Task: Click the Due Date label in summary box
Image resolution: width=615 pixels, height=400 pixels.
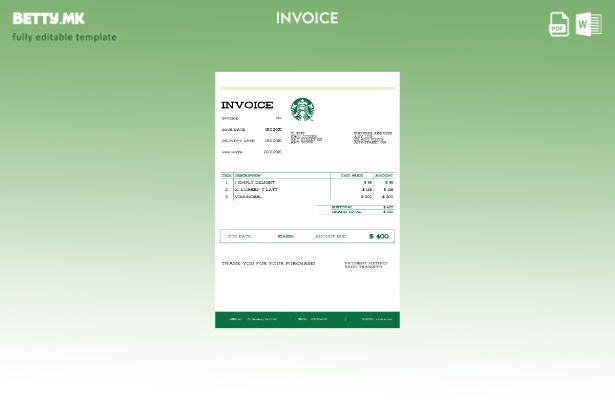Action: pyautogui.click(x=240, y=237)
